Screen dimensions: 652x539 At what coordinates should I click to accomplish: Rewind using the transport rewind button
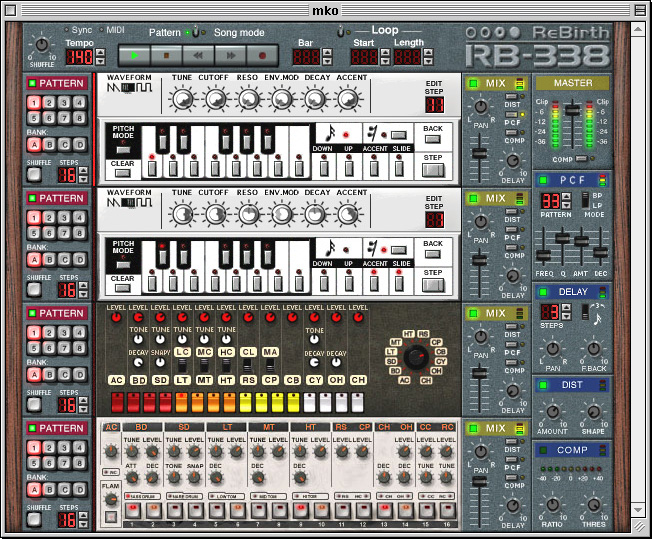(198, 55)
